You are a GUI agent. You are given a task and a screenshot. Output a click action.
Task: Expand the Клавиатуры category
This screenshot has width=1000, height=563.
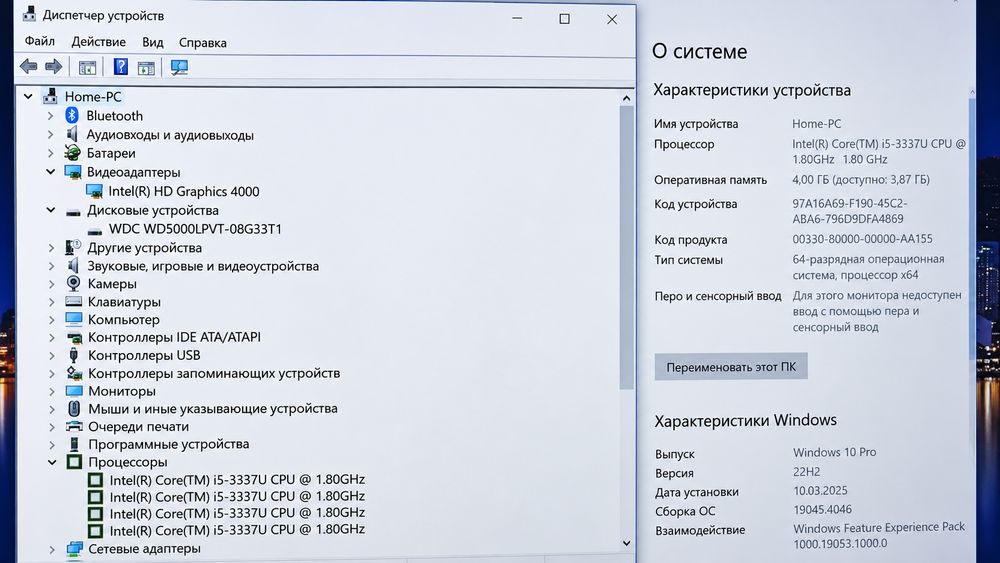pyautogui.click(x=51, y=302)
